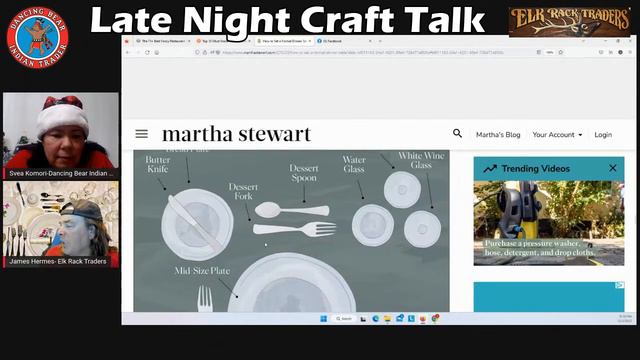Click the Martha Stewart search magnifier icon
This screenshot has height=360, width=640.
click(458, 133)
